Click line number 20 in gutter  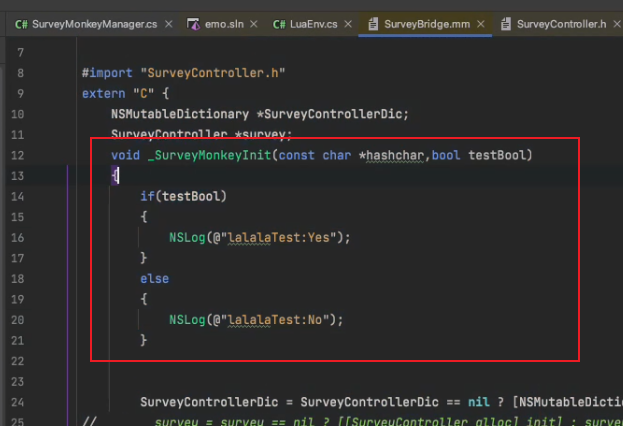point(17,320)
